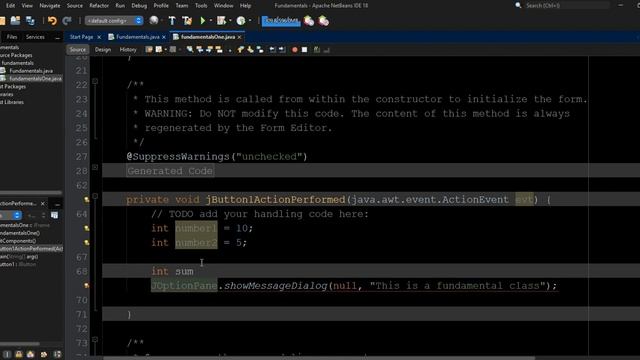Switch to the Files panel tab
The image size is (640, 360).
pos(12,37)
